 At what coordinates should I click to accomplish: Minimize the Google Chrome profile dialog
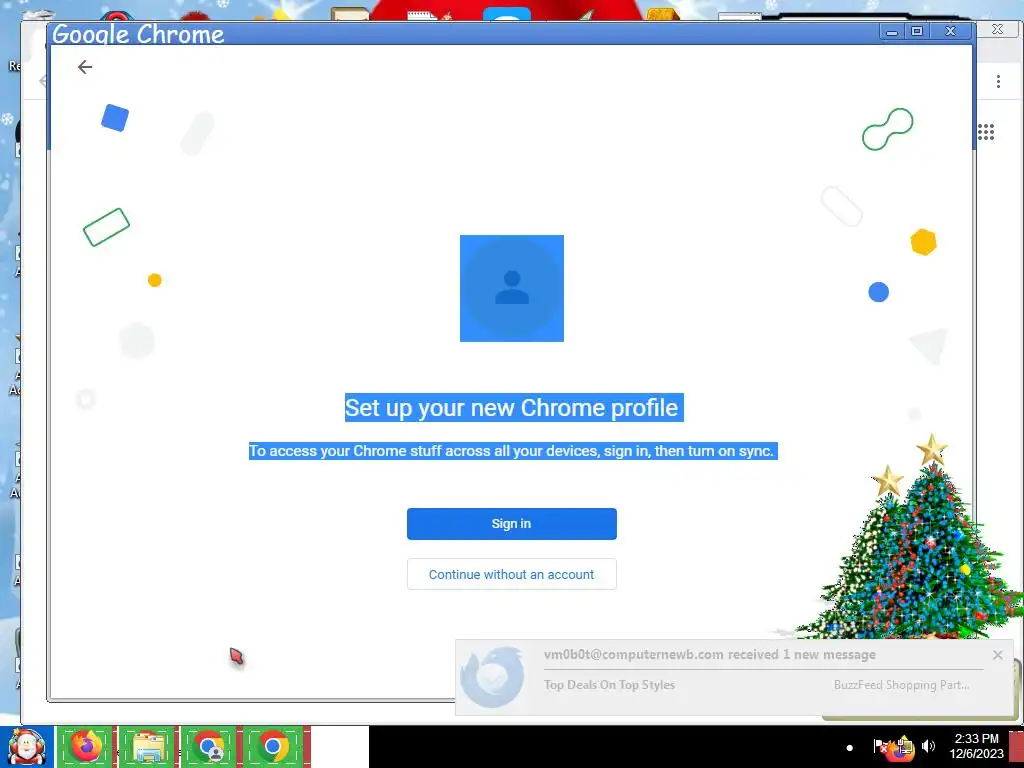891,31
